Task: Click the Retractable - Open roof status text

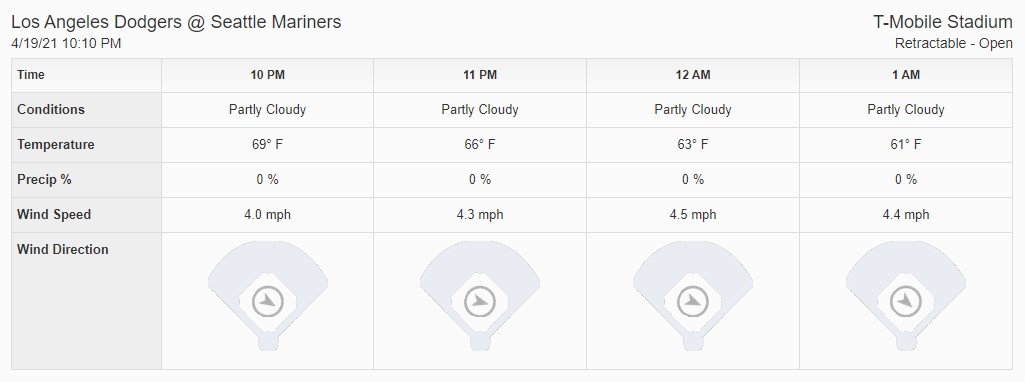Action: pos(954,44)
